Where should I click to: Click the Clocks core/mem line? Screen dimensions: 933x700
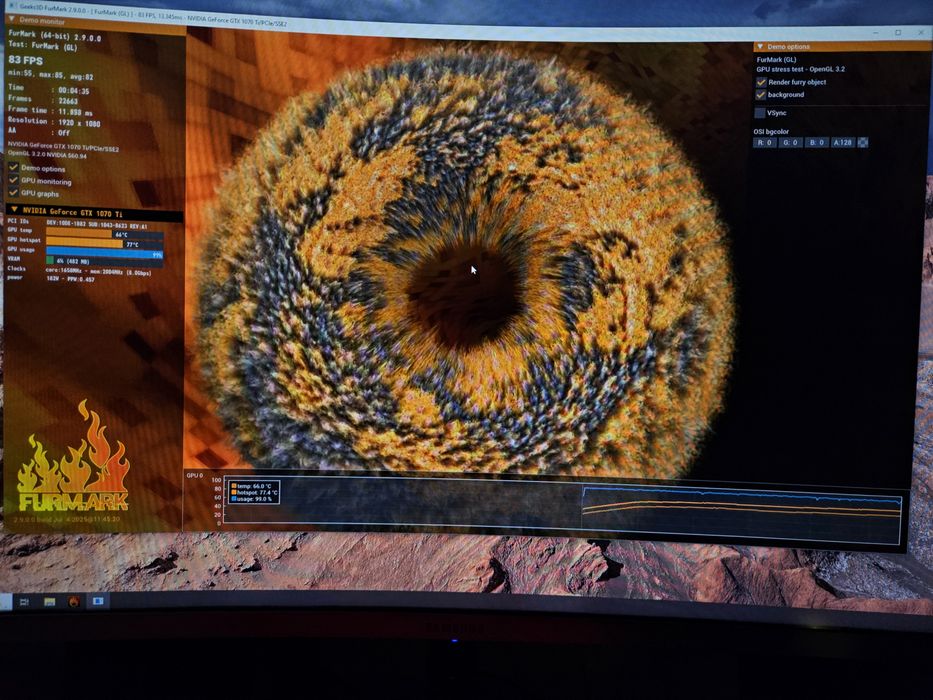pos(98,272)
